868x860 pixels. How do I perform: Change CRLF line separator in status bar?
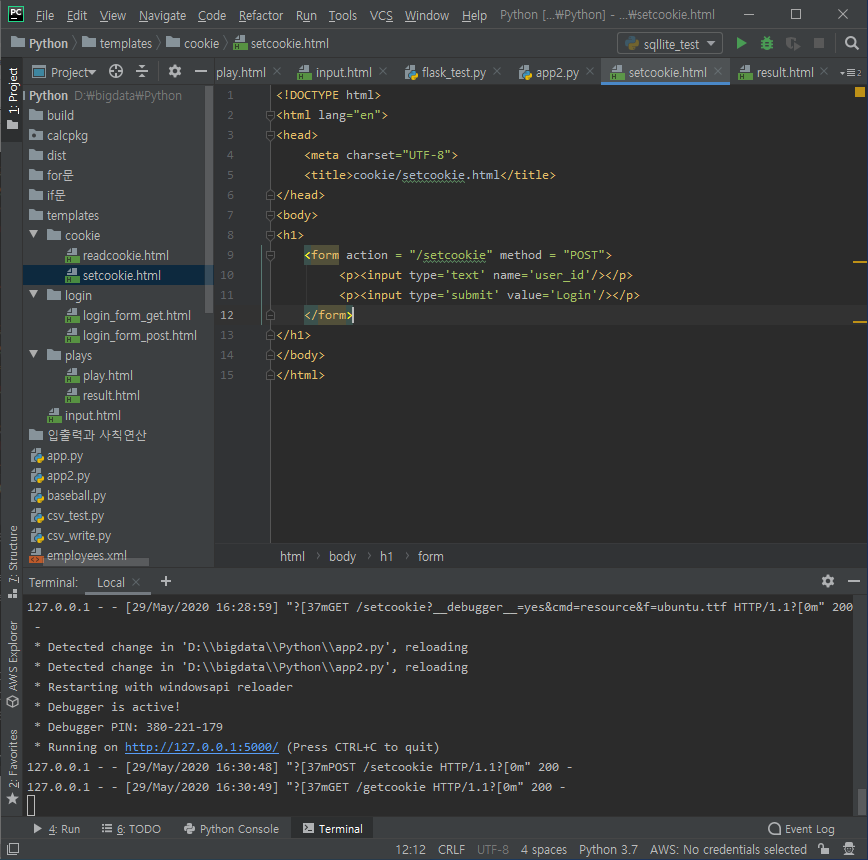point(451,849)
